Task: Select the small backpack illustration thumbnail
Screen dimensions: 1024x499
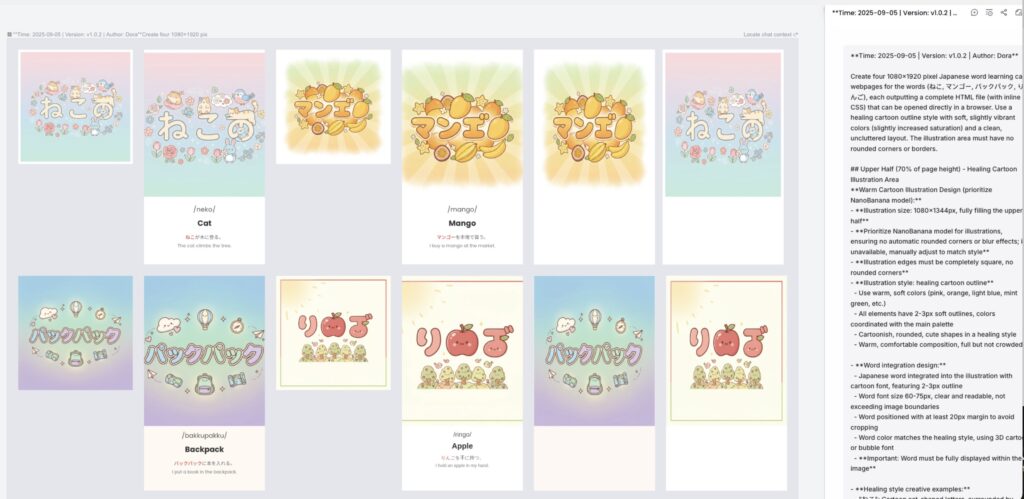Action: point(76,332)
